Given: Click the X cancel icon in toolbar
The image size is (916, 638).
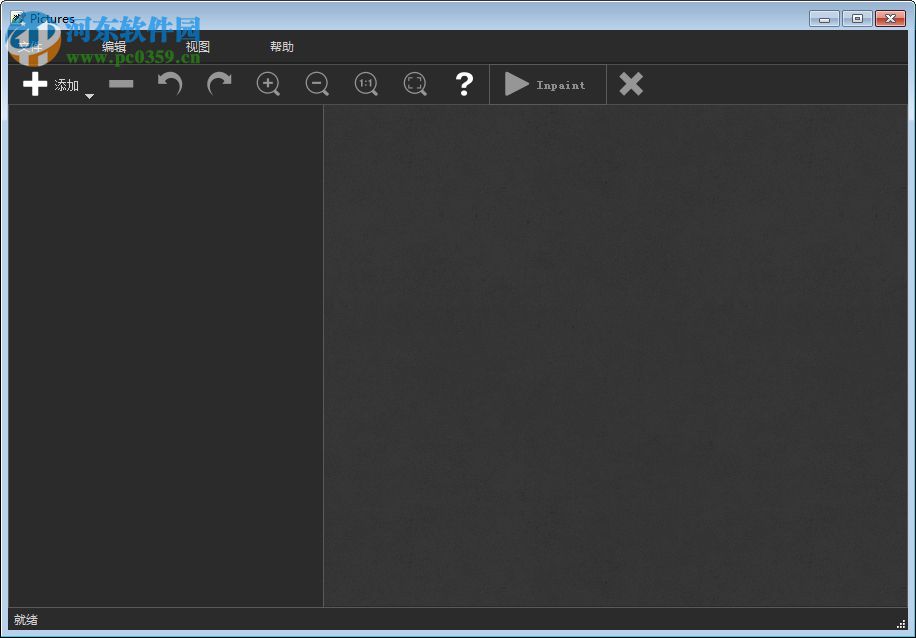Looking at the screenshot, I should point(631,85).
